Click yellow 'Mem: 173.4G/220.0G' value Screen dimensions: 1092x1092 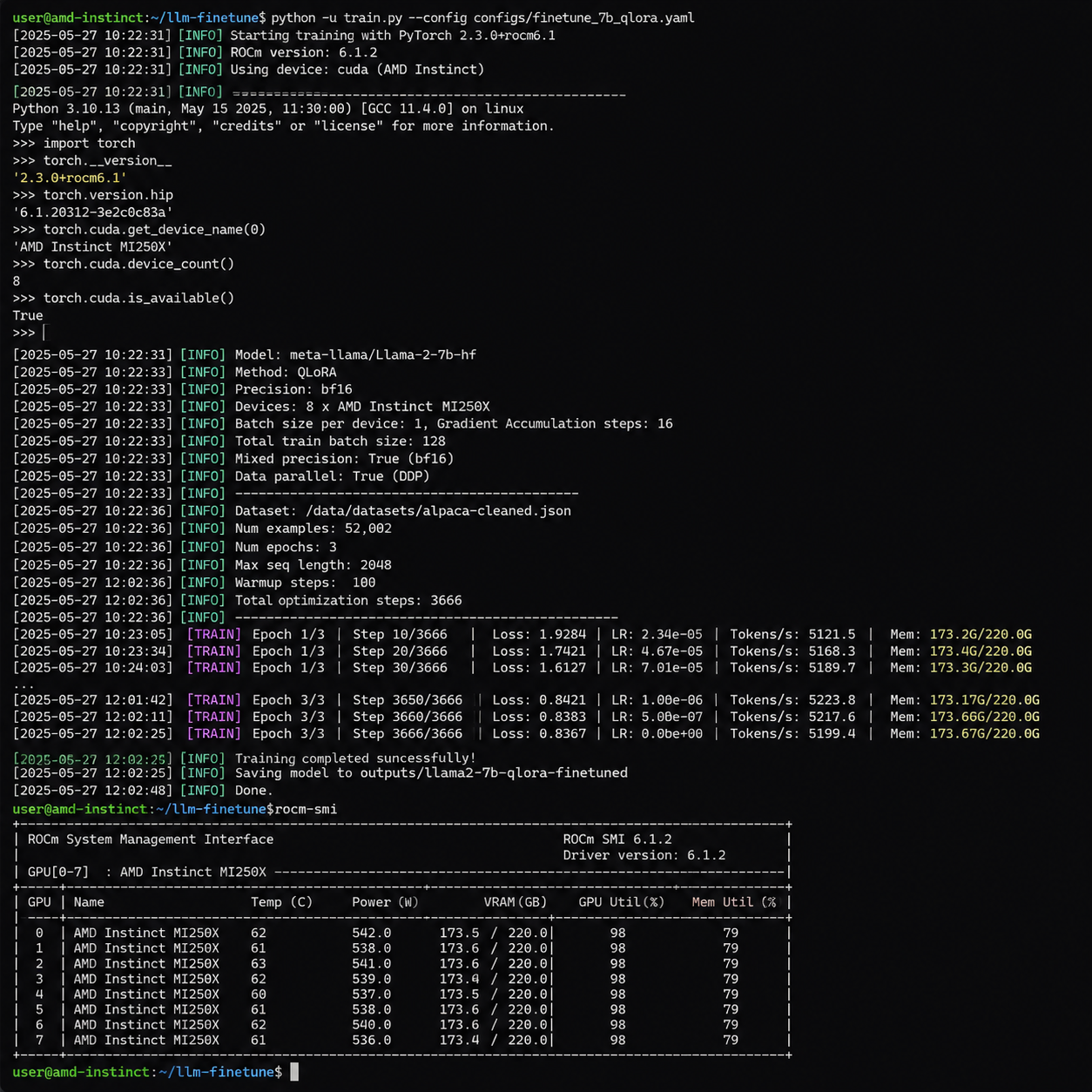click(961, 651)
